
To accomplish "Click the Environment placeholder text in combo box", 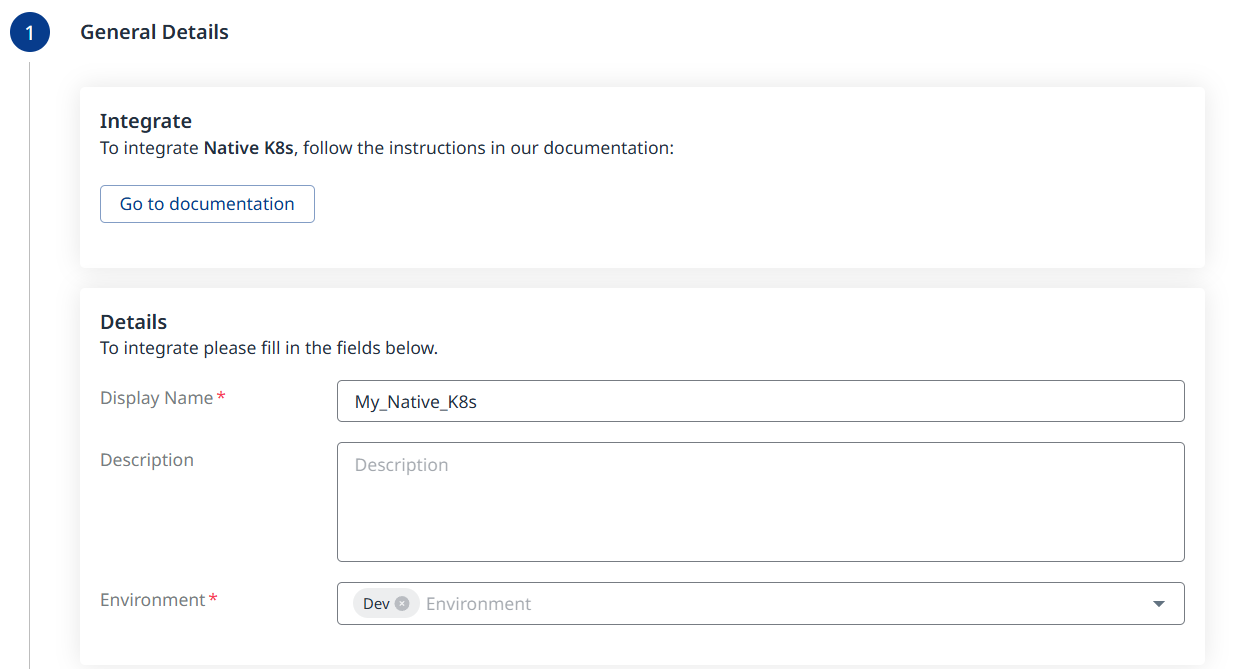I will click(478, 604).
